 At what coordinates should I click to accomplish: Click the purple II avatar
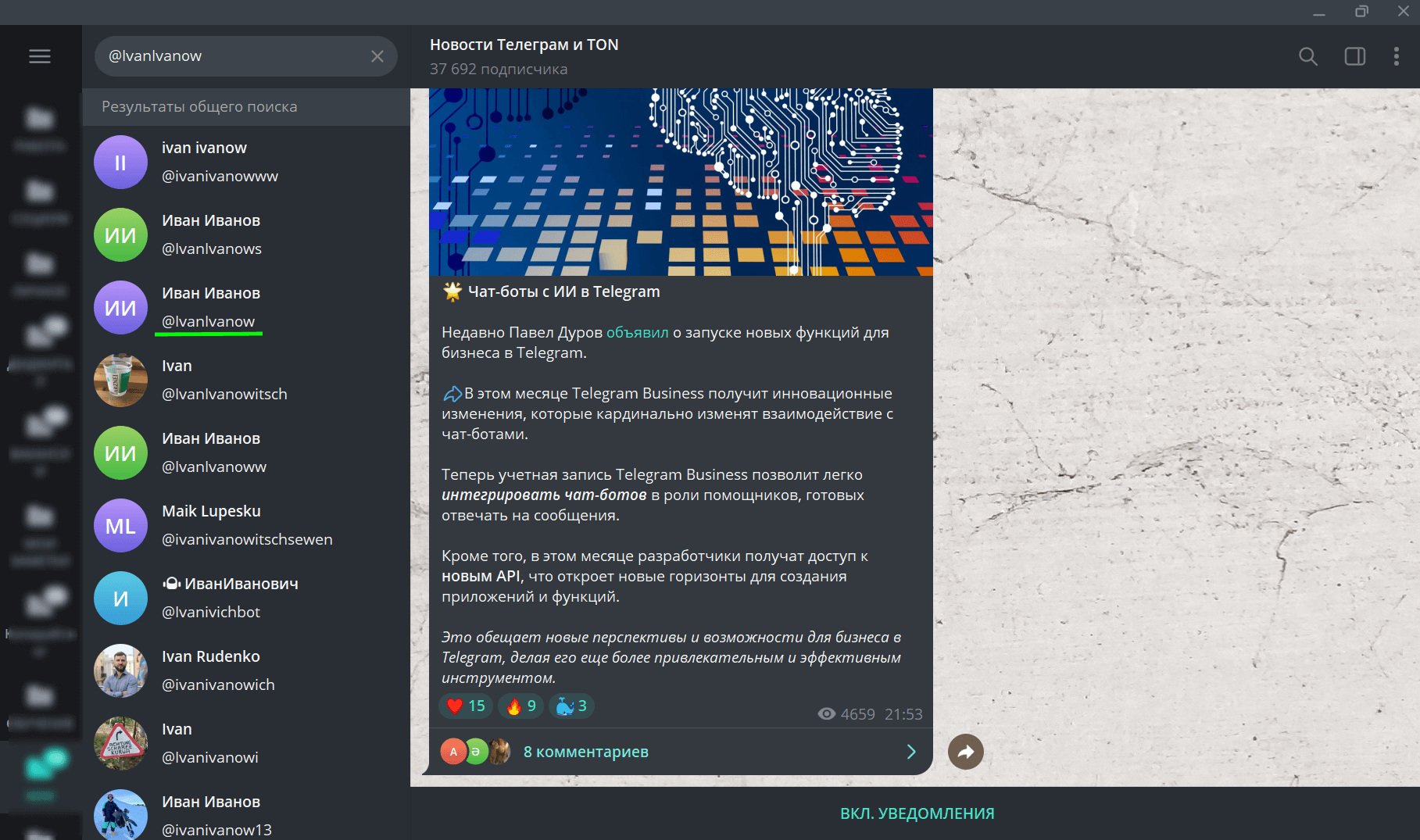coord(120,163)
